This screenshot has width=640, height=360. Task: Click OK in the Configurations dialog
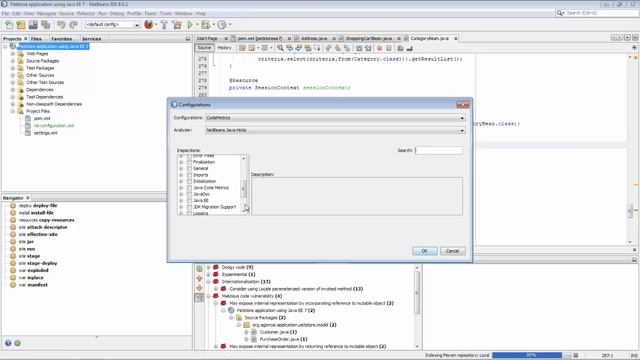pos(424,251)
